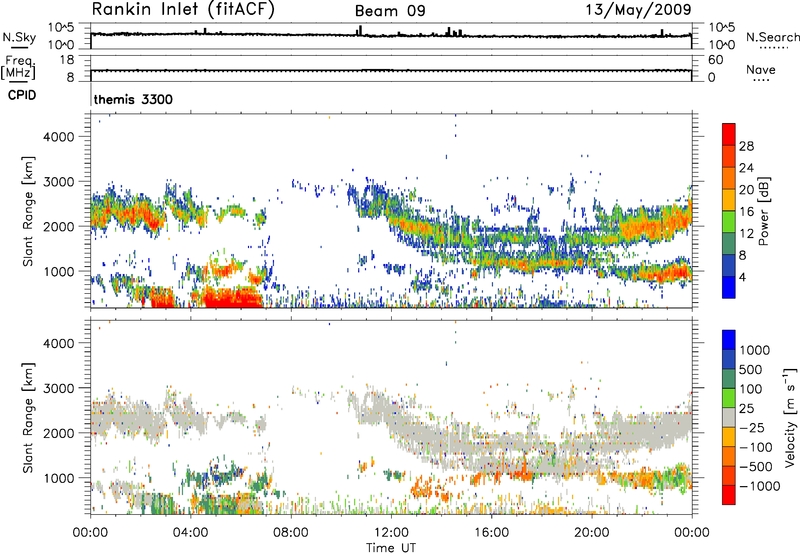Click the "12:00" time tick label
This screenshot has width=800, height=554.
391,533
